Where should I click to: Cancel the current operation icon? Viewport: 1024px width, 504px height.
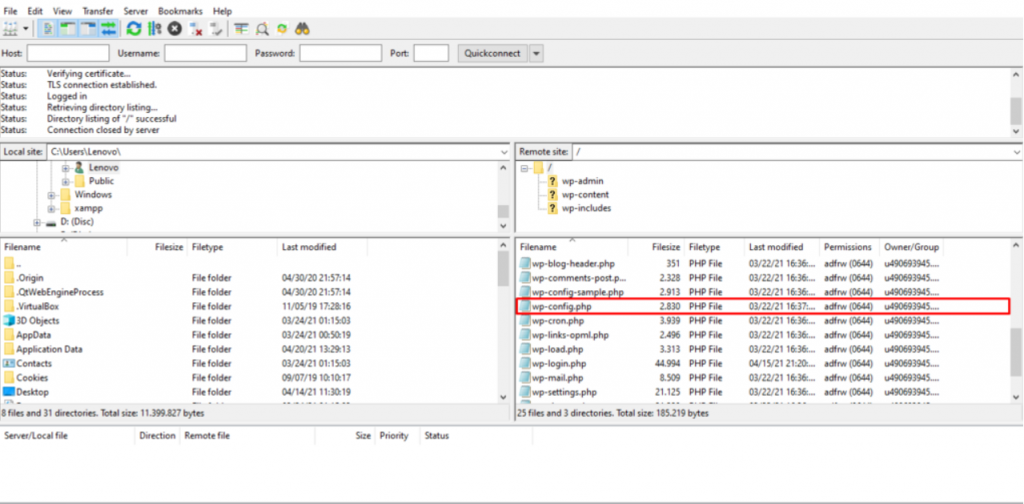pyautogui.click(x=175, y=29)
